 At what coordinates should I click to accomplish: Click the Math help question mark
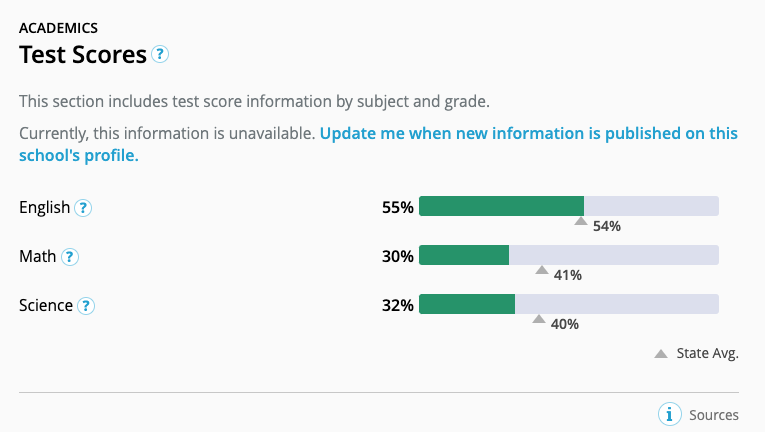[x=70, y=257]
